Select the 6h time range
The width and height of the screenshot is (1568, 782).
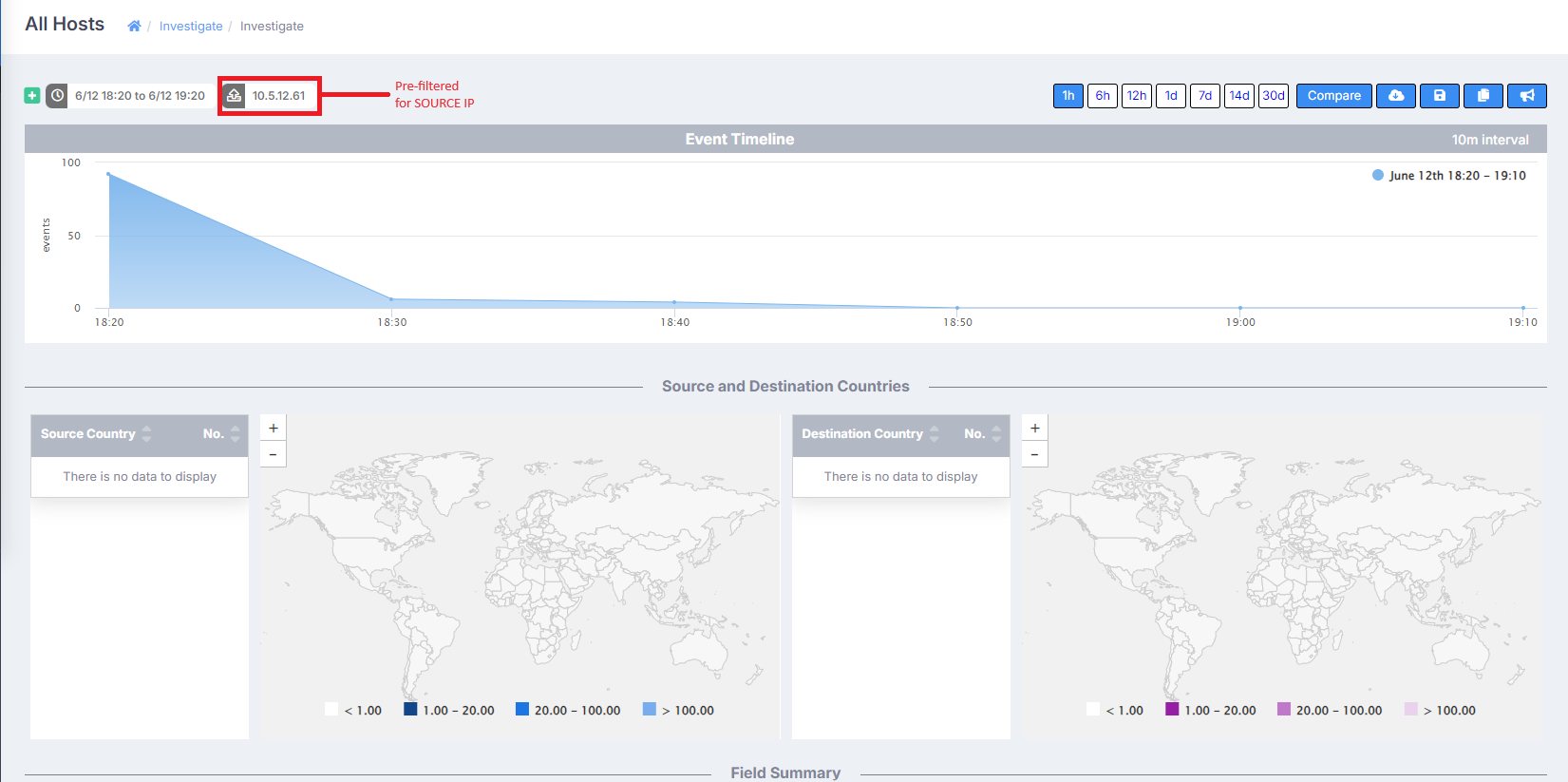pyautogui.click(x=1103, y=95)
